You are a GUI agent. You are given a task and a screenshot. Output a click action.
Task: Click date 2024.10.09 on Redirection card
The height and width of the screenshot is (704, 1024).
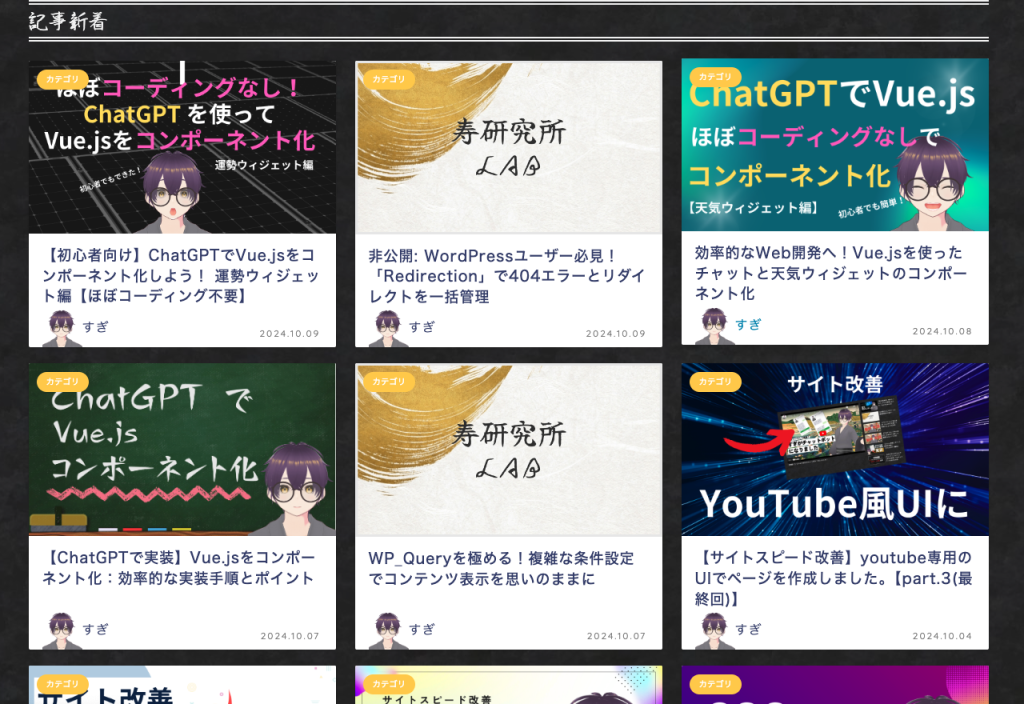pos(616,334)
